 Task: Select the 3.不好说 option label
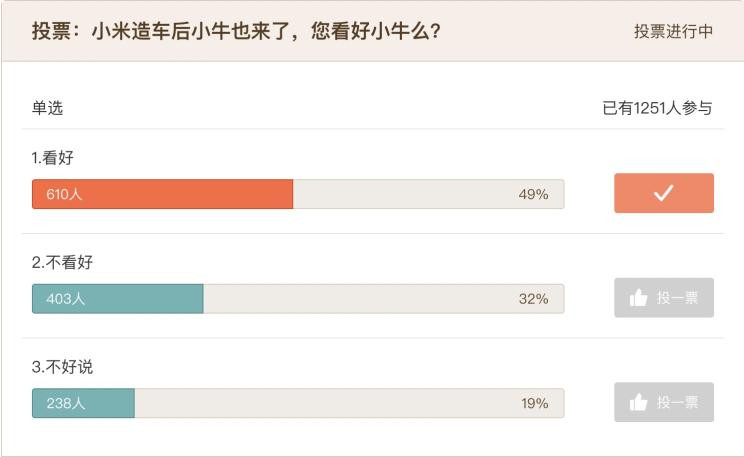tap(62, 366)
